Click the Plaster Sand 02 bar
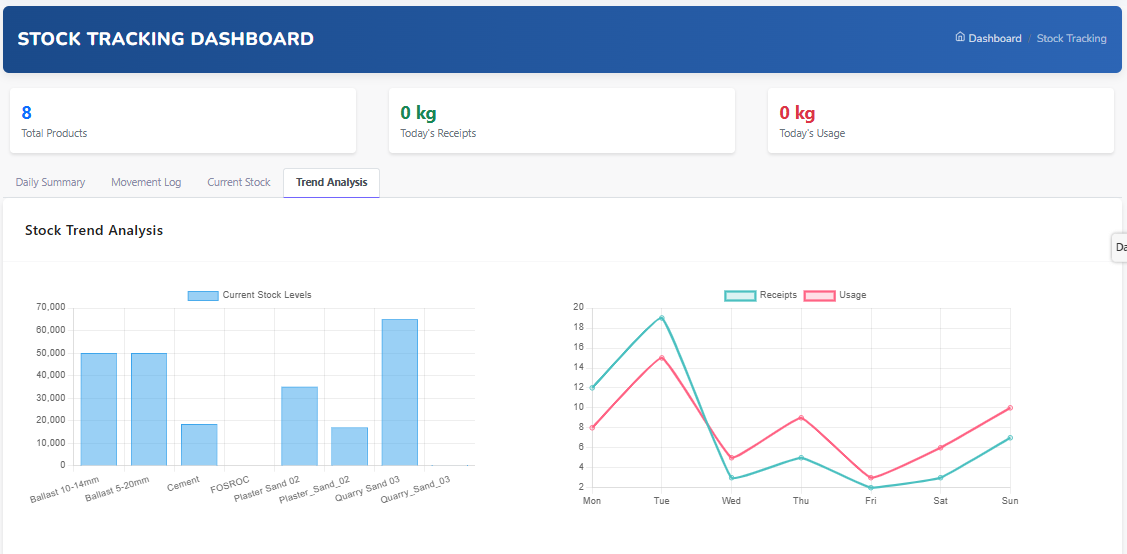 click(x=299, y=426)
